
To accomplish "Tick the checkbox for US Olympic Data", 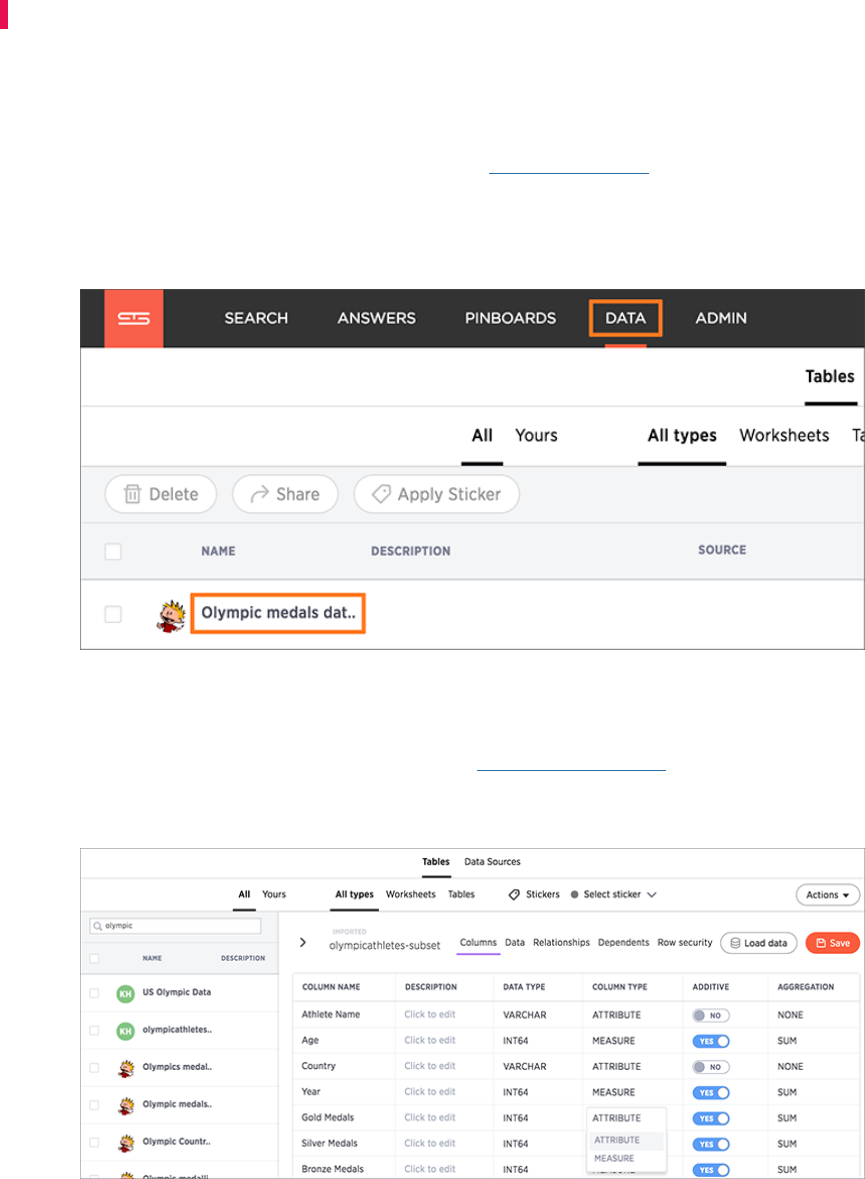I will [94, 993].
